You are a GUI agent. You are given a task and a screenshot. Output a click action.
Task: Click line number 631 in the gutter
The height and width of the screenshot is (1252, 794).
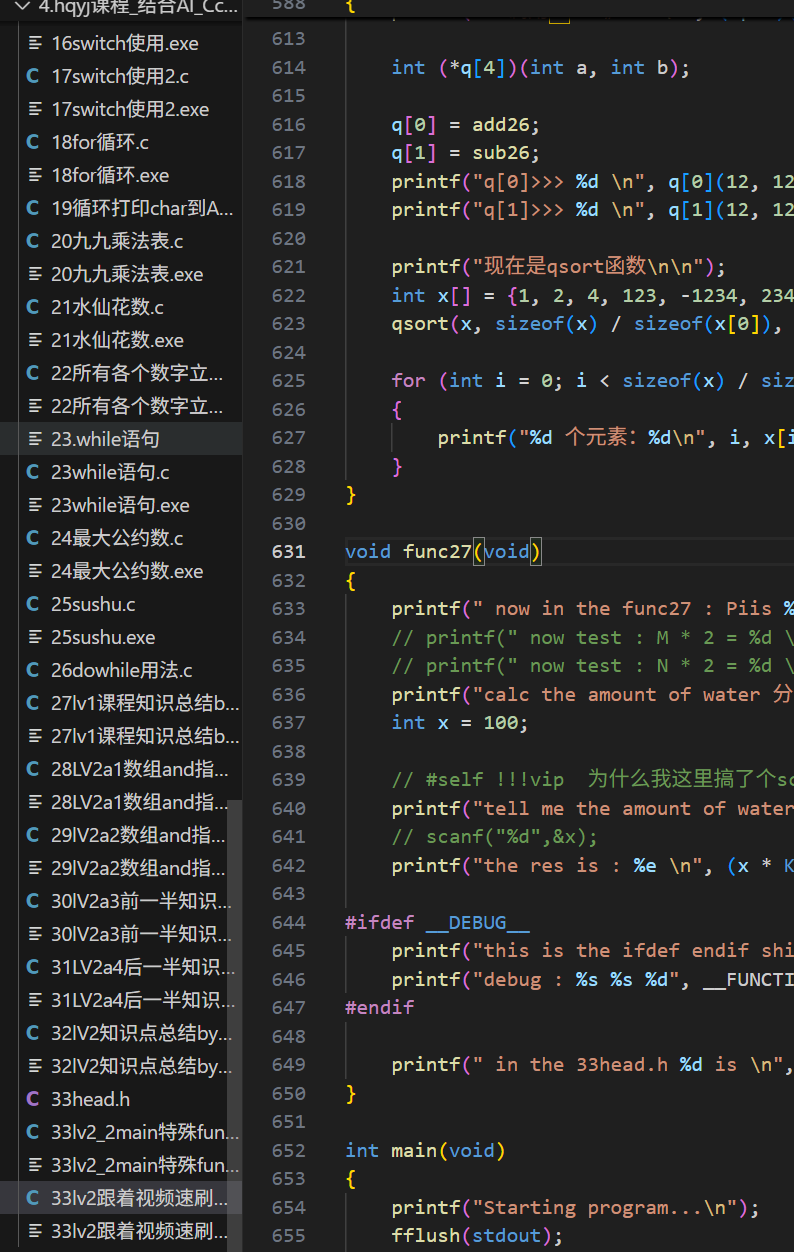pos(288,551)
